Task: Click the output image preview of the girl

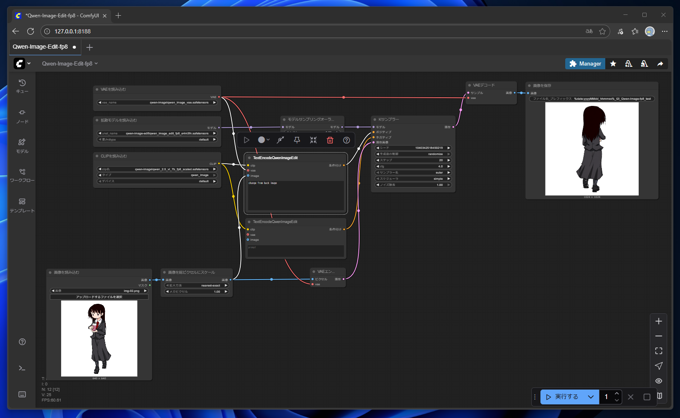Action: 591,148
